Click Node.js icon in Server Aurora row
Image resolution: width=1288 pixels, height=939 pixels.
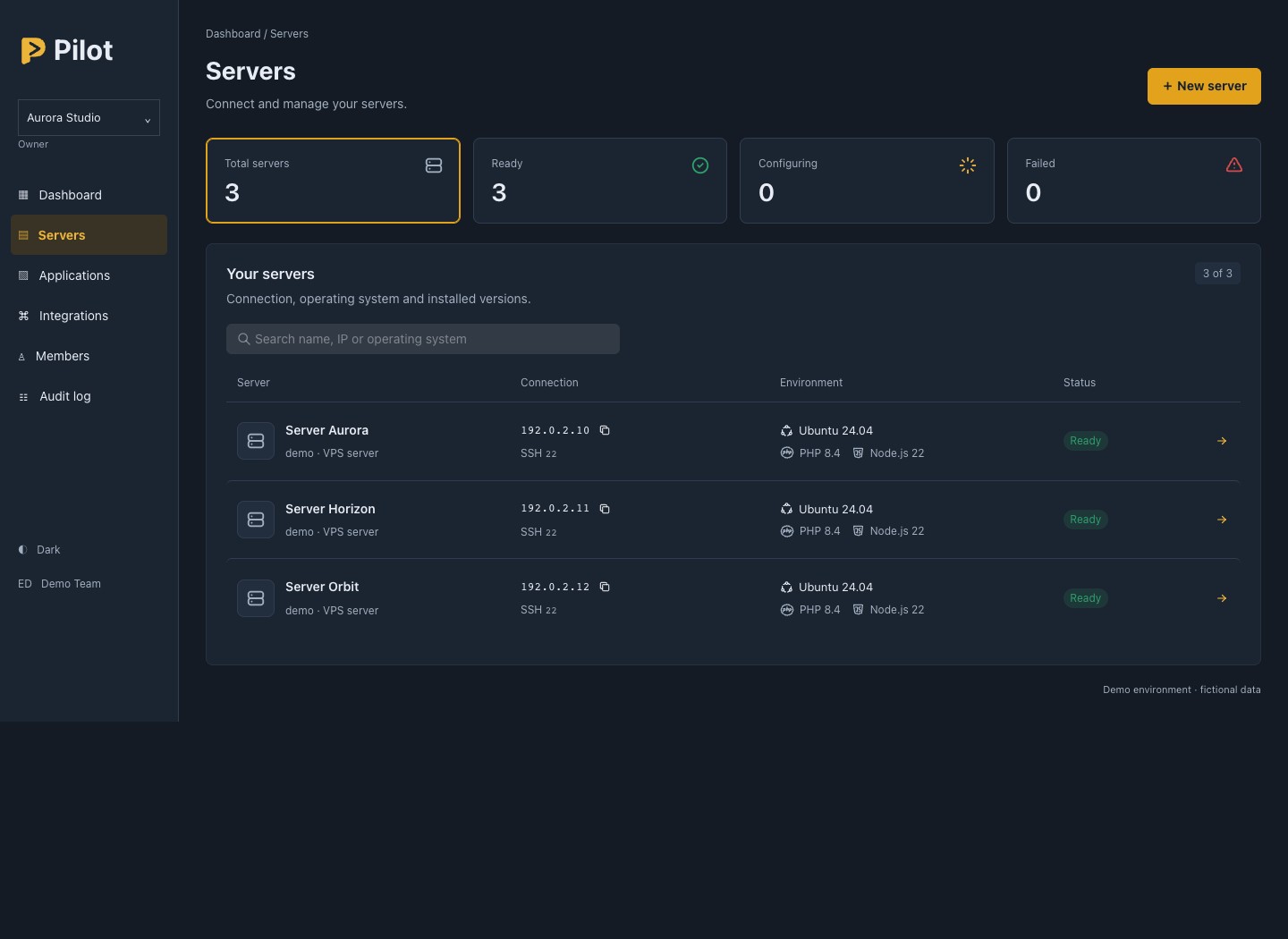pyautogui.click(x=858, y=453)
